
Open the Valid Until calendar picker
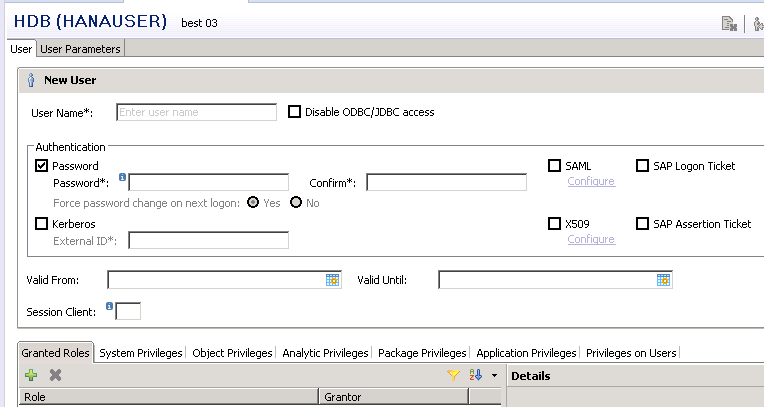pyautogui.click(x=663, y=280)
